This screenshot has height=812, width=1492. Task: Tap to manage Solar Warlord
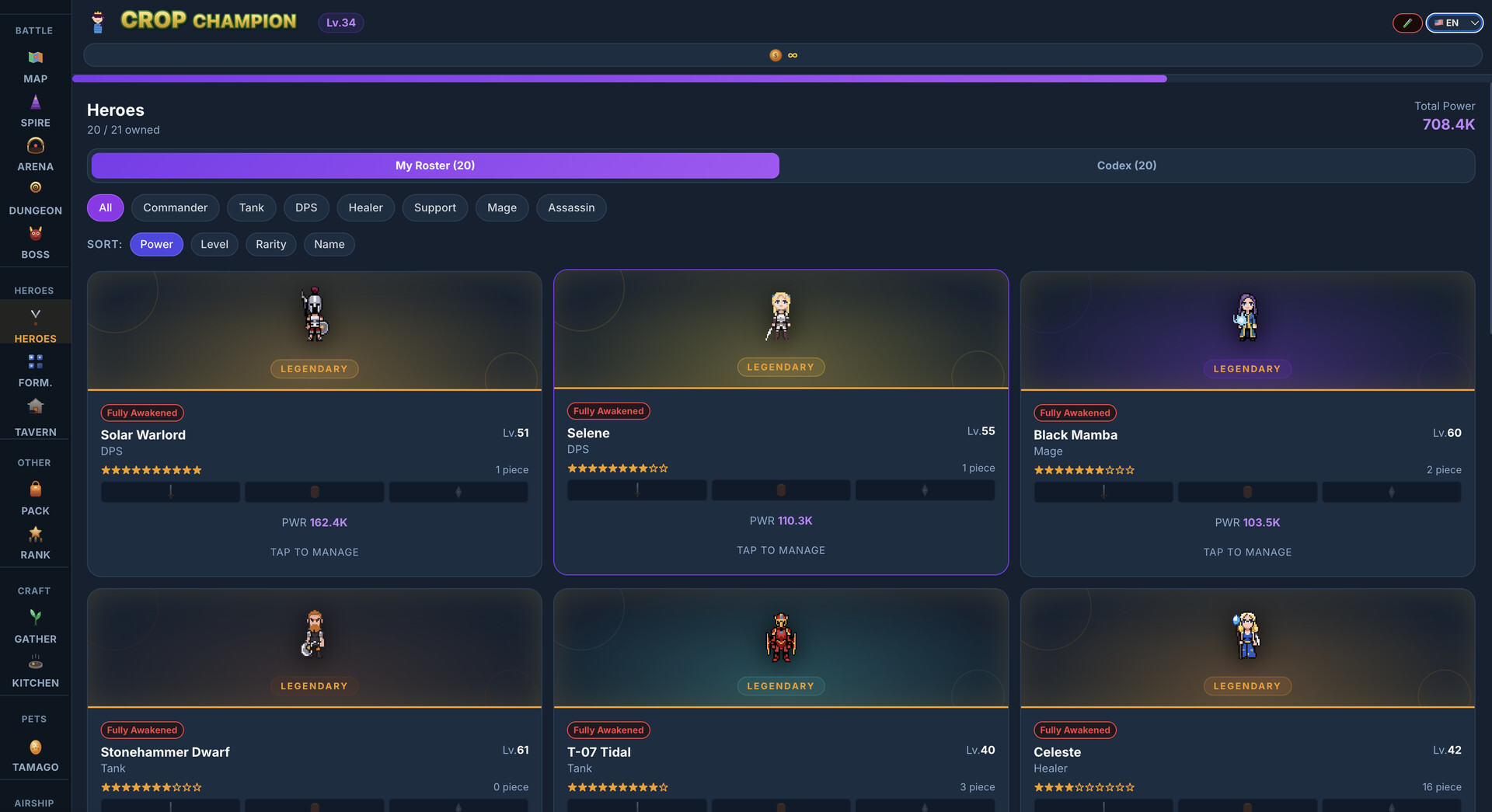pos(314,552)
